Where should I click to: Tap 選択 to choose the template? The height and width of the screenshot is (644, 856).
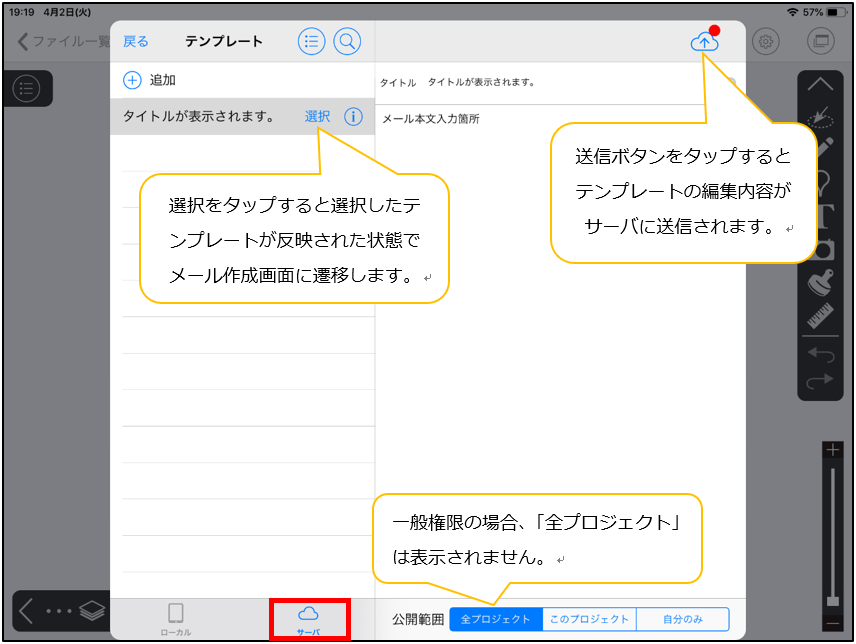tap(317, 117)
